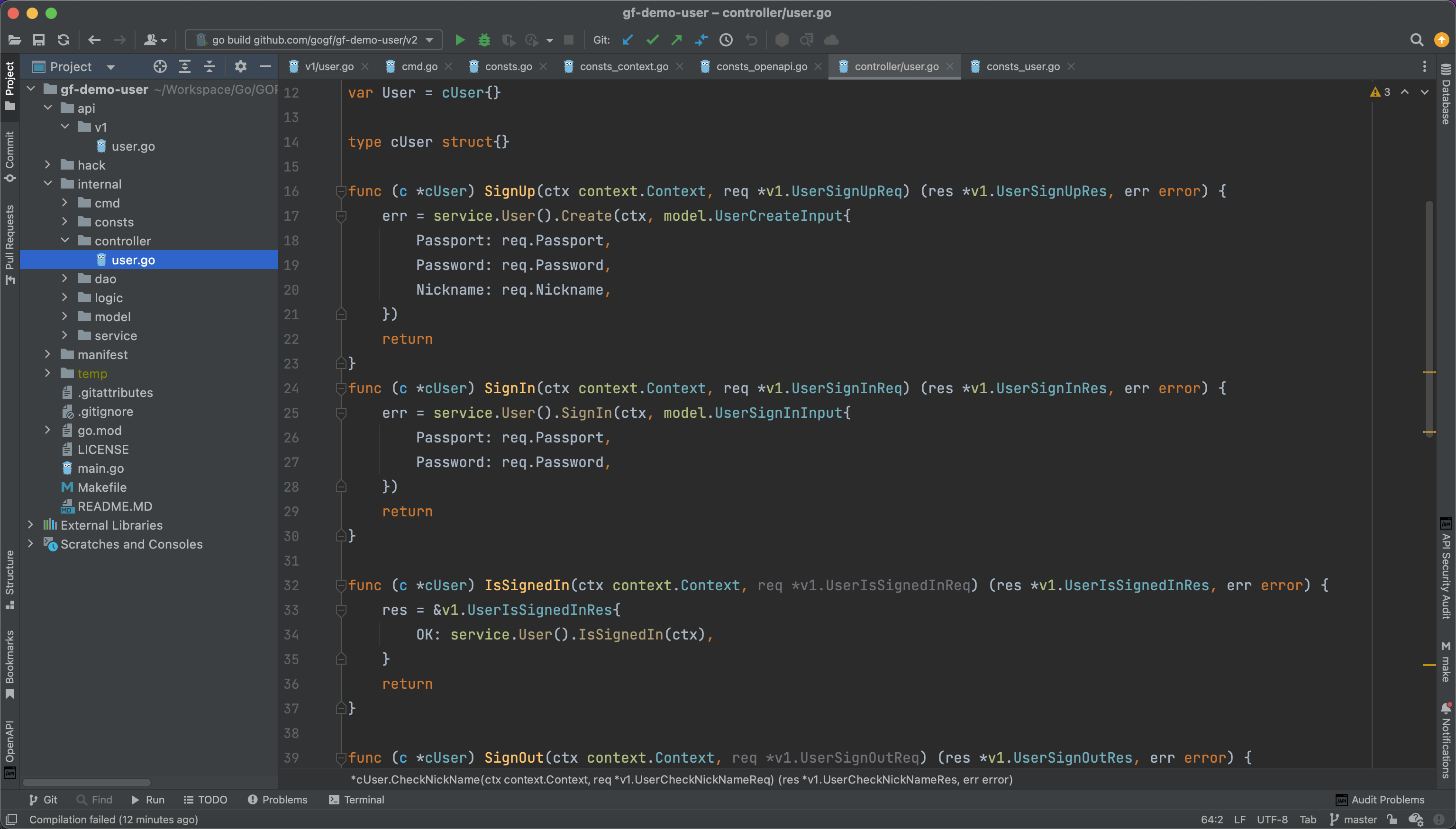
Task: Open Git Show History clock icon
Action: click(x=726, y=40)
